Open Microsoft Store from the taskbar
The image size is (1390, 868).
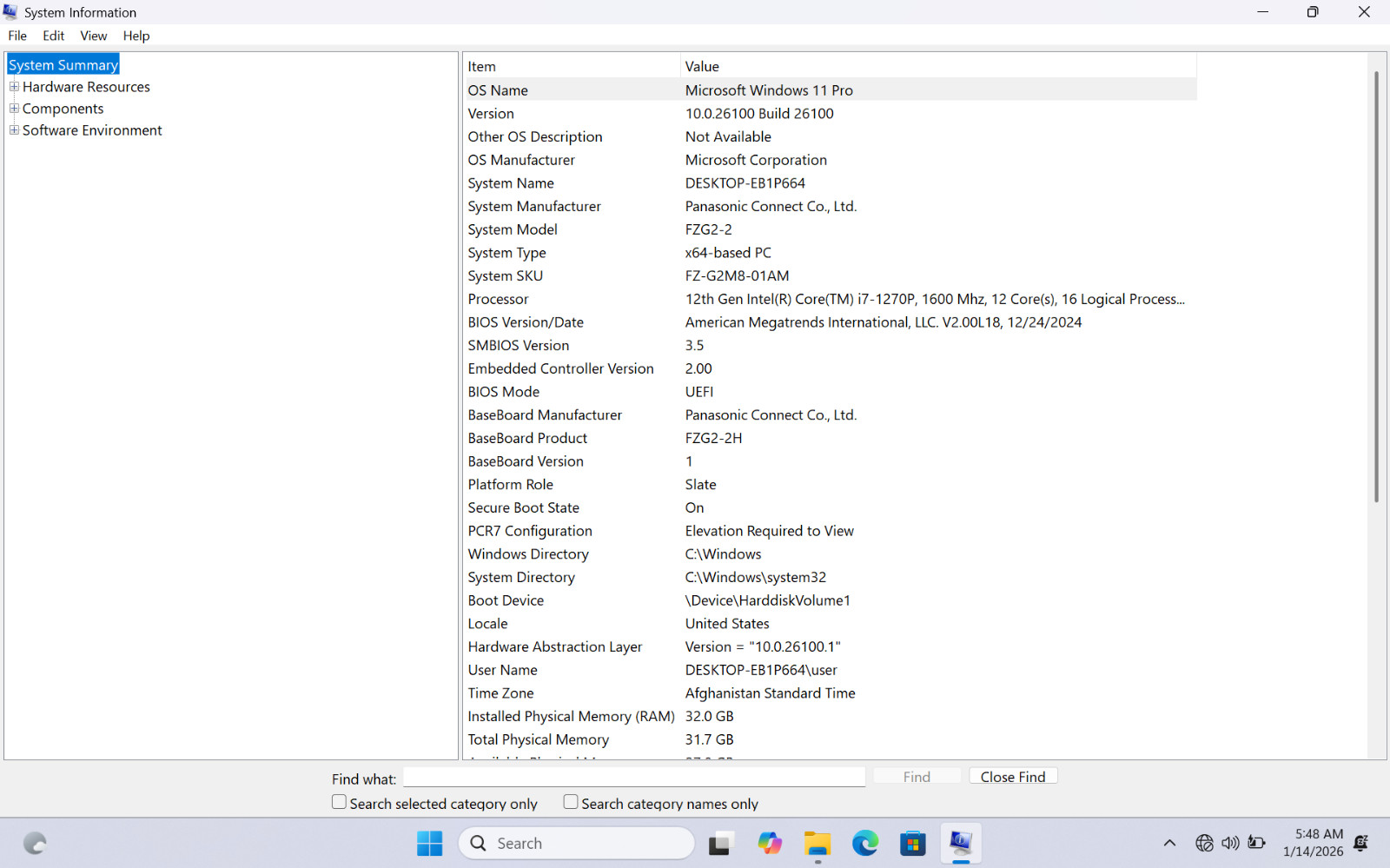pyautogui.click(x=913, y=843)
